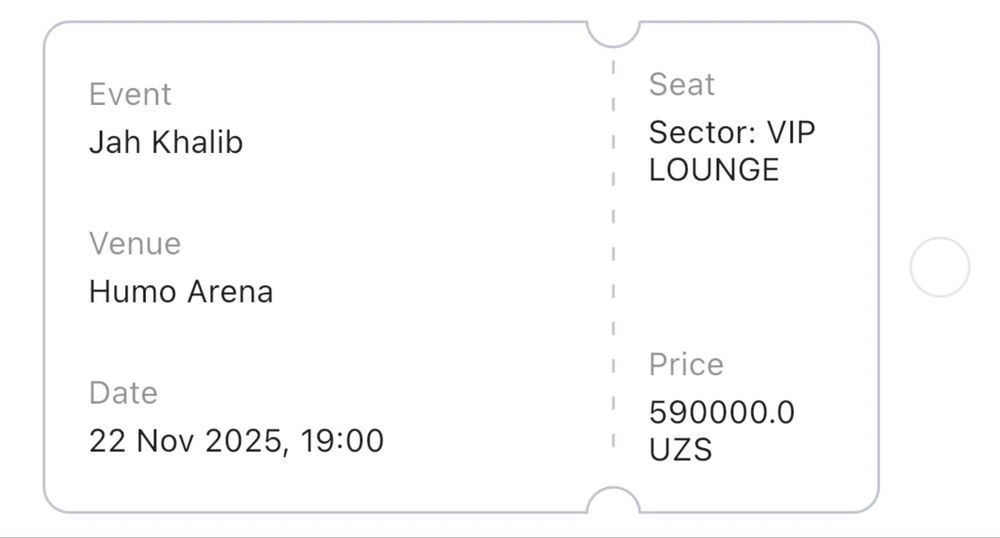Click the VIP text in seat info
1000x538 pixels.
(791, 133)
